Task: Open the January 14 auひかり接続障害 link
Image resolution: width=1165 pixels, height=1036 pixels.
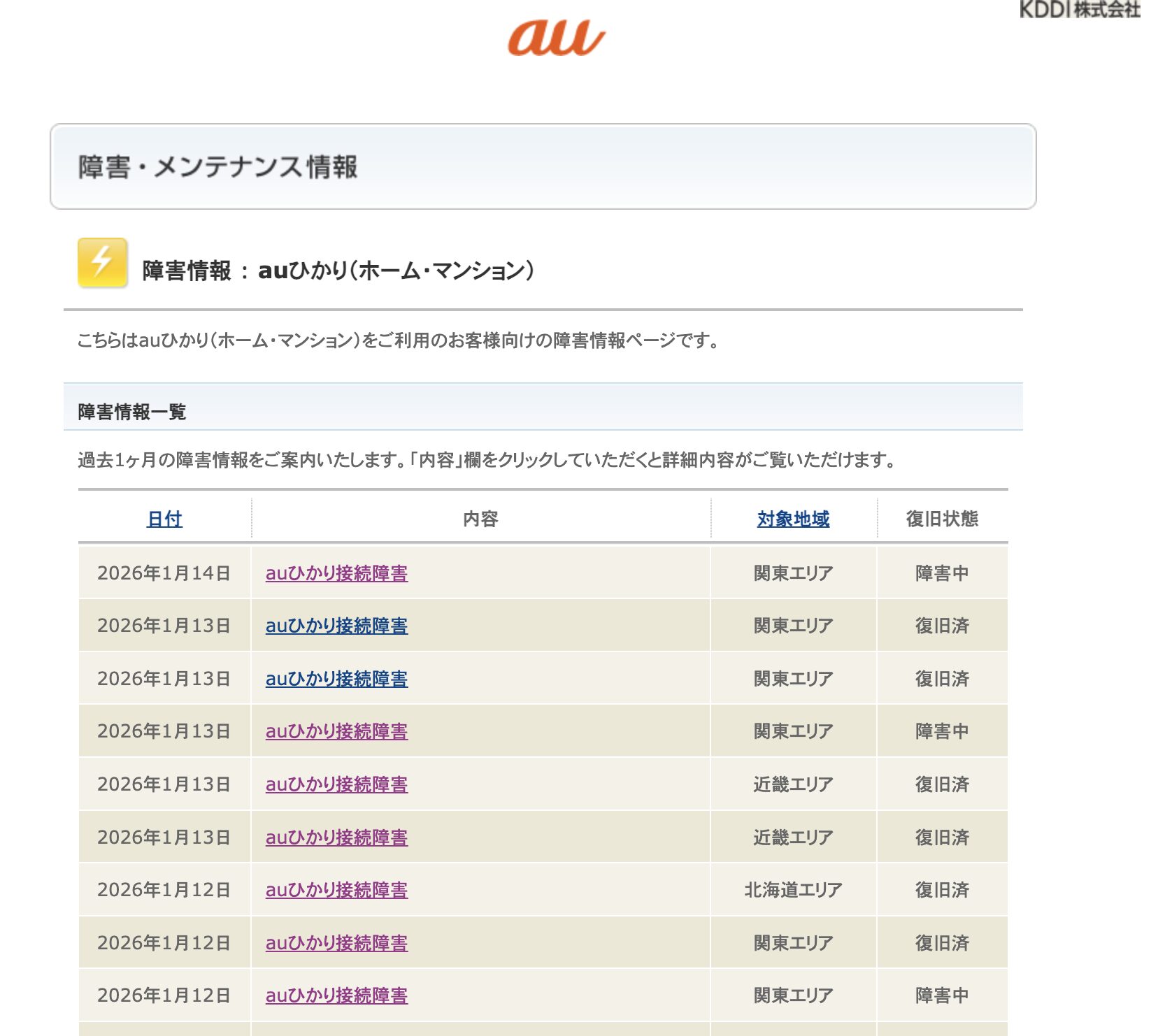Action: (x=336, y=573)
